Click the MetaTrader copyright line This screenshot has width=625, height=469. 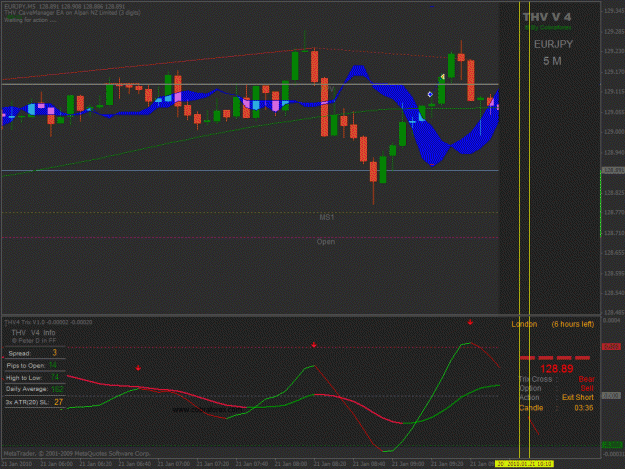77,453
